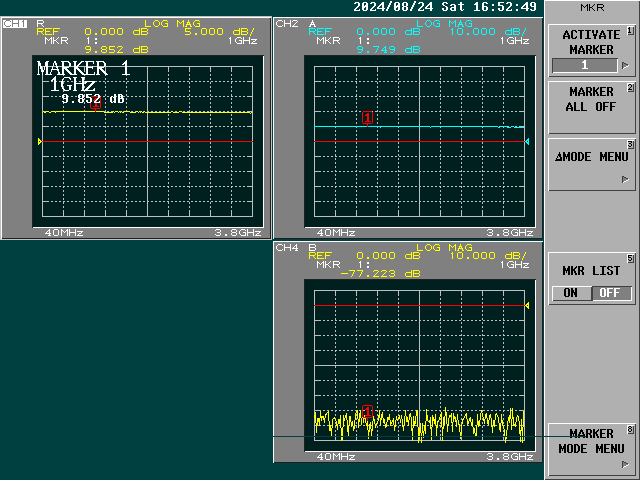Click CH4 stop frequency 3.8GHz
Viewport: 640px width, 480px height.
[510, 457]
